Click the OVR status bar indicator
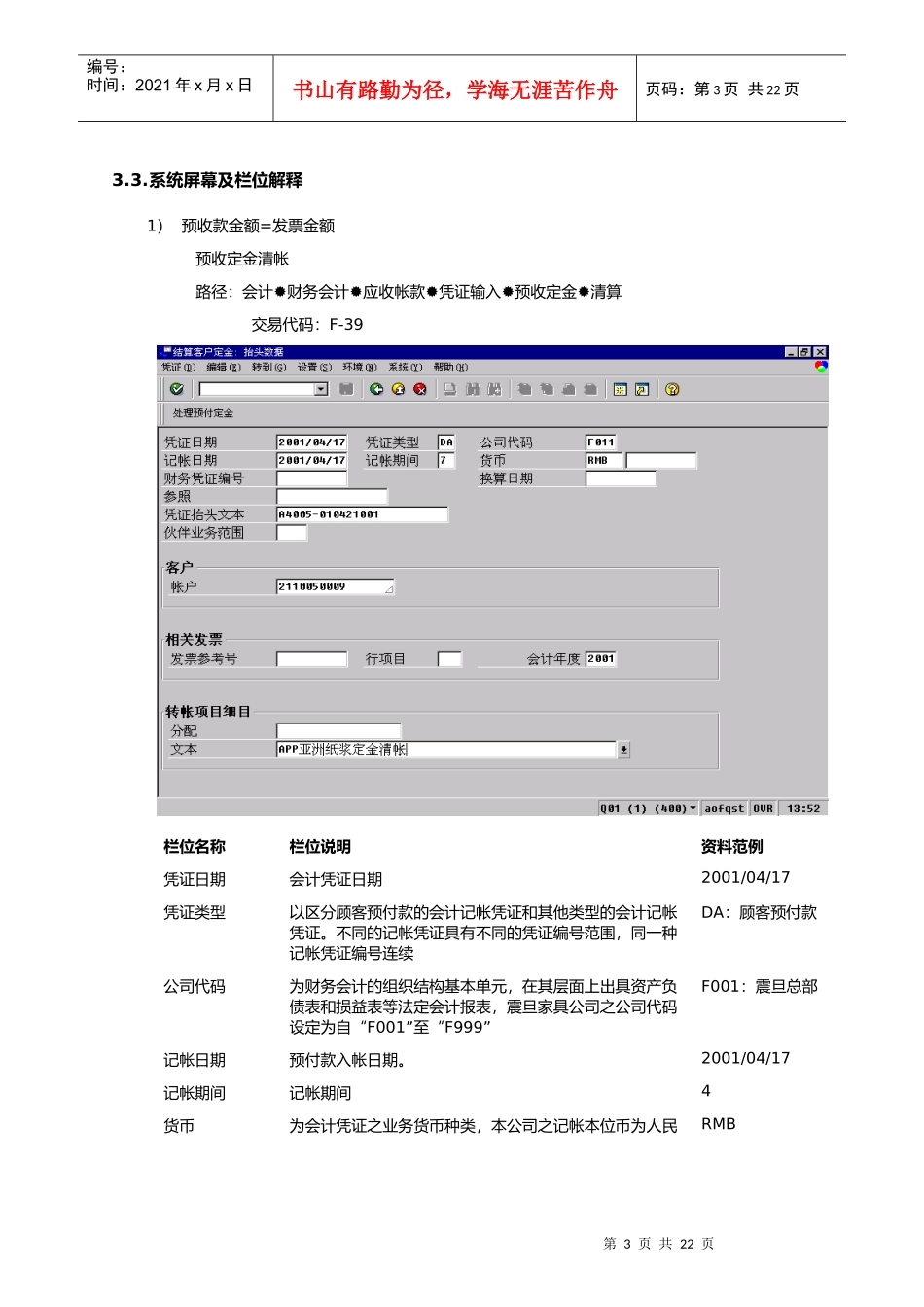The width and height of the screenshot is (924, 1307). (x=764, y=809)
